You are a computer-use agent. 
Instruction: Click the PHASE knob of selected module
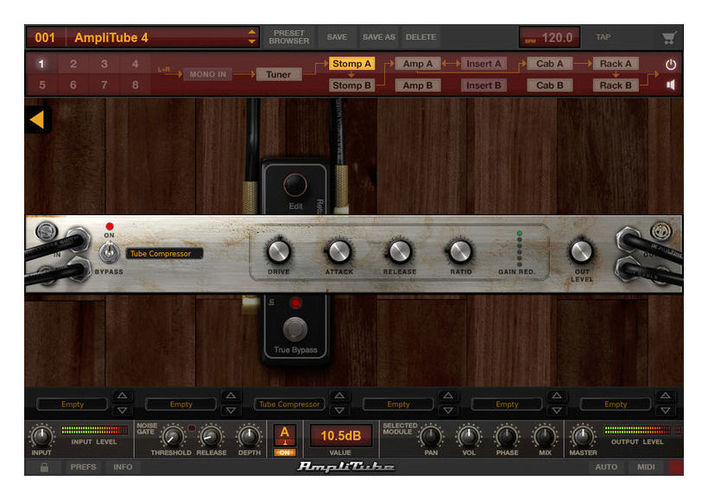(507, 436)
